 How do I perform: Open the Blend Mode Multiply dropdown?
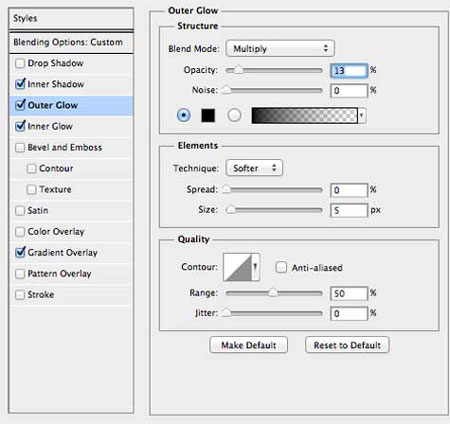(280, 49)
